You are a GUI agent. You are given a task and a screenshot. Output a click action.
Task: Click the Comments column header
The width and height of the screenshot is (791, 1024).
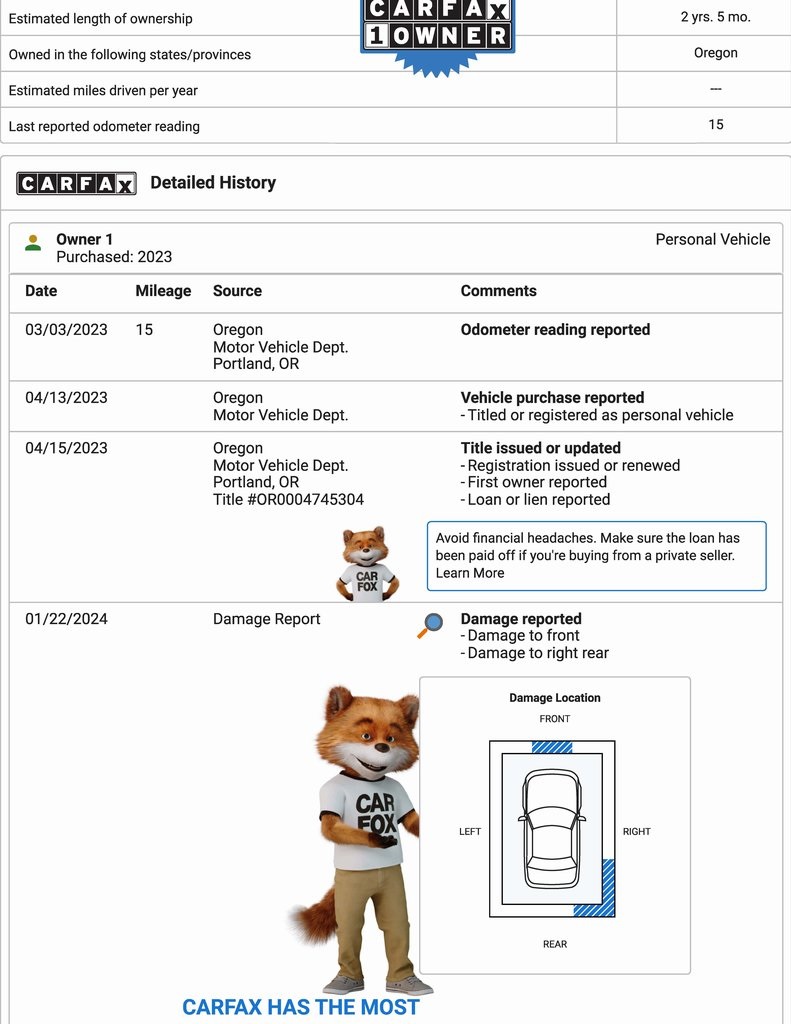point(498,291)
